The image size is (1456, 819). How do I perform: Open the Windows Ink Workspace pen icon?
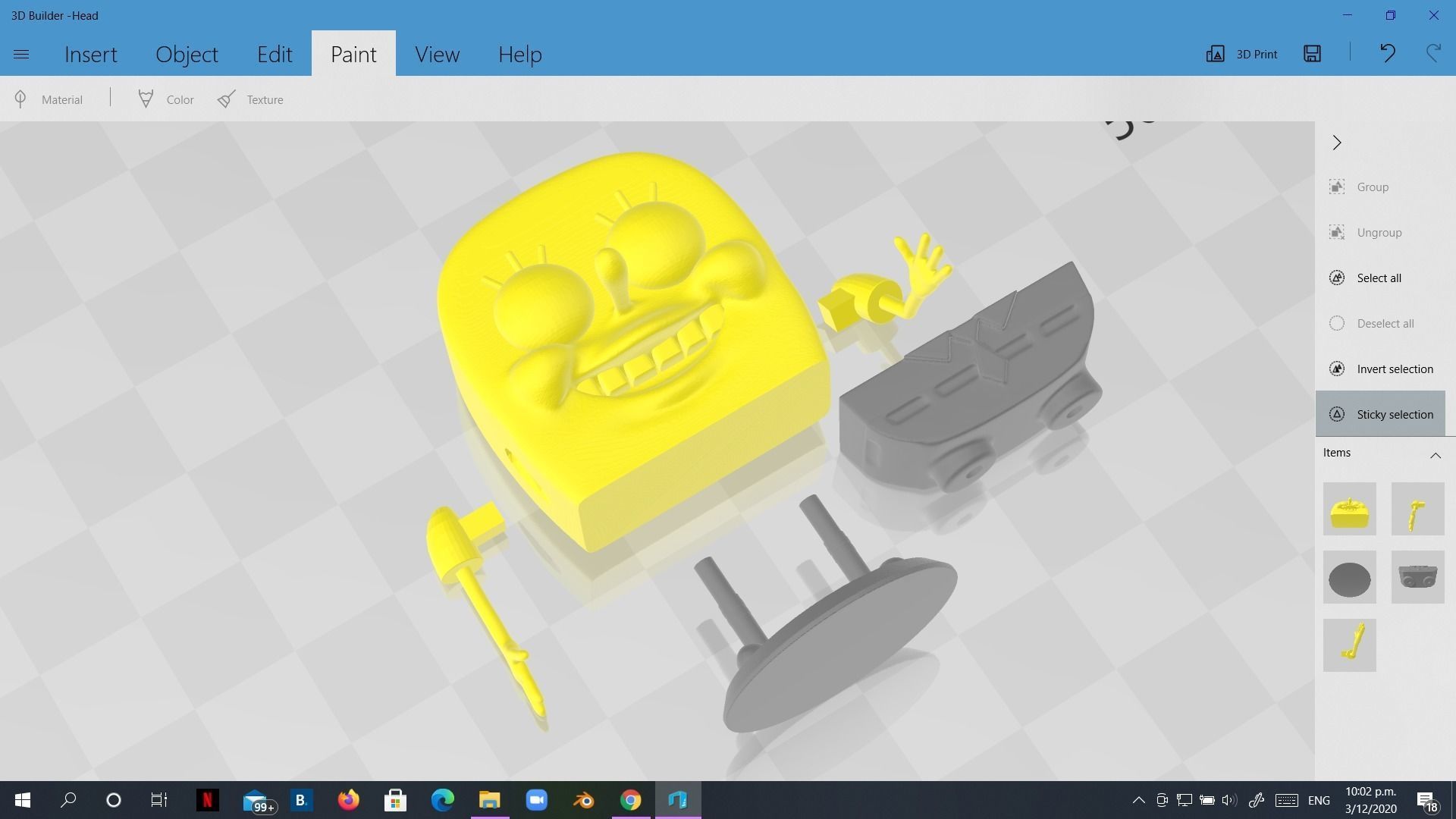pyautogui.click(x=1257, y=800)
